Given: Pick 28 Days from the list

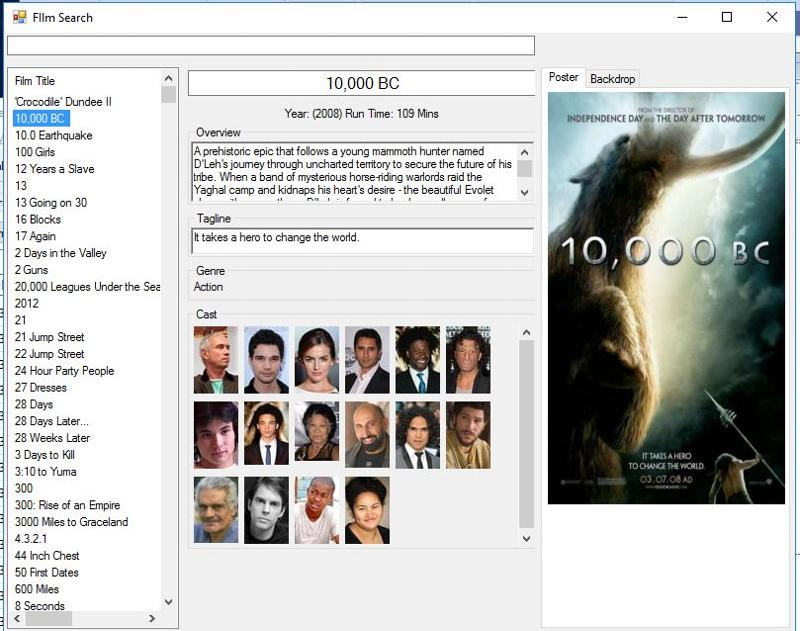Looking at the screenshot, I should 34,405.
